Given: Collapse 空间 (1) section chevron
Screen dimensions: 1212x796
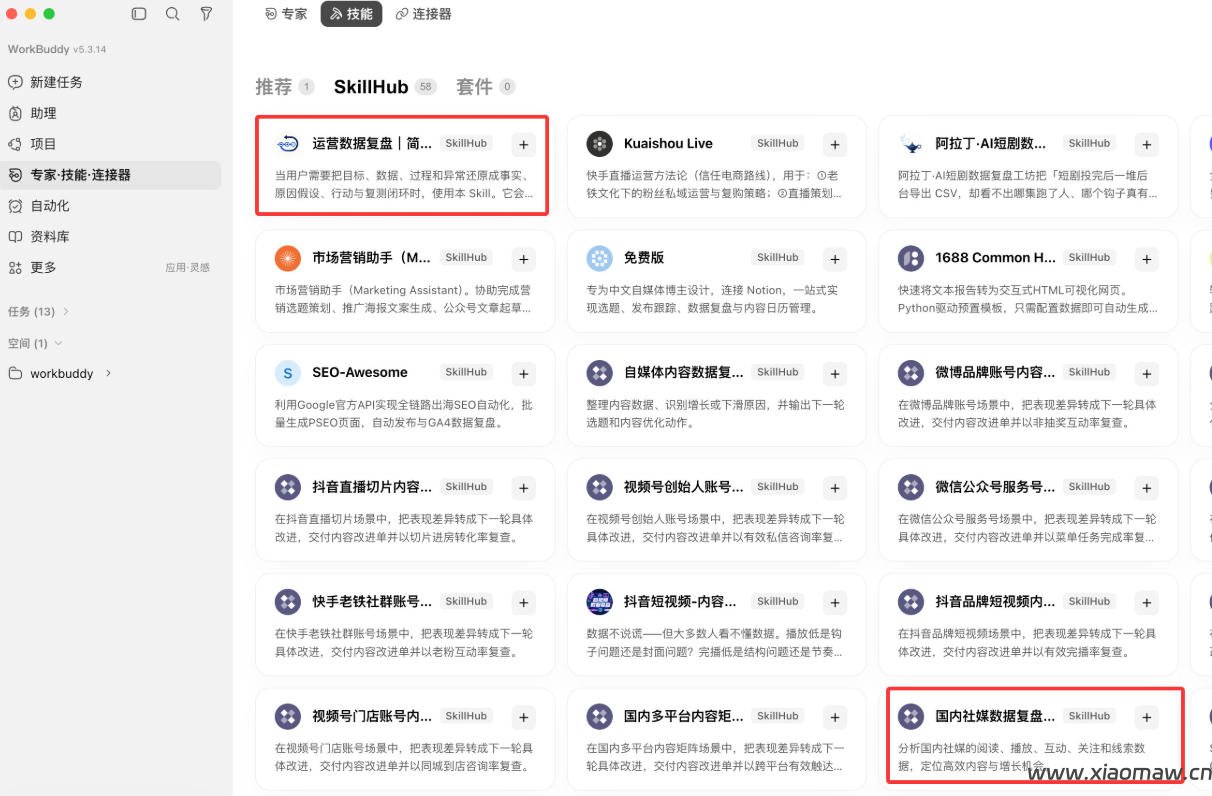Looking at the screenshot, I should coord(58,343).
